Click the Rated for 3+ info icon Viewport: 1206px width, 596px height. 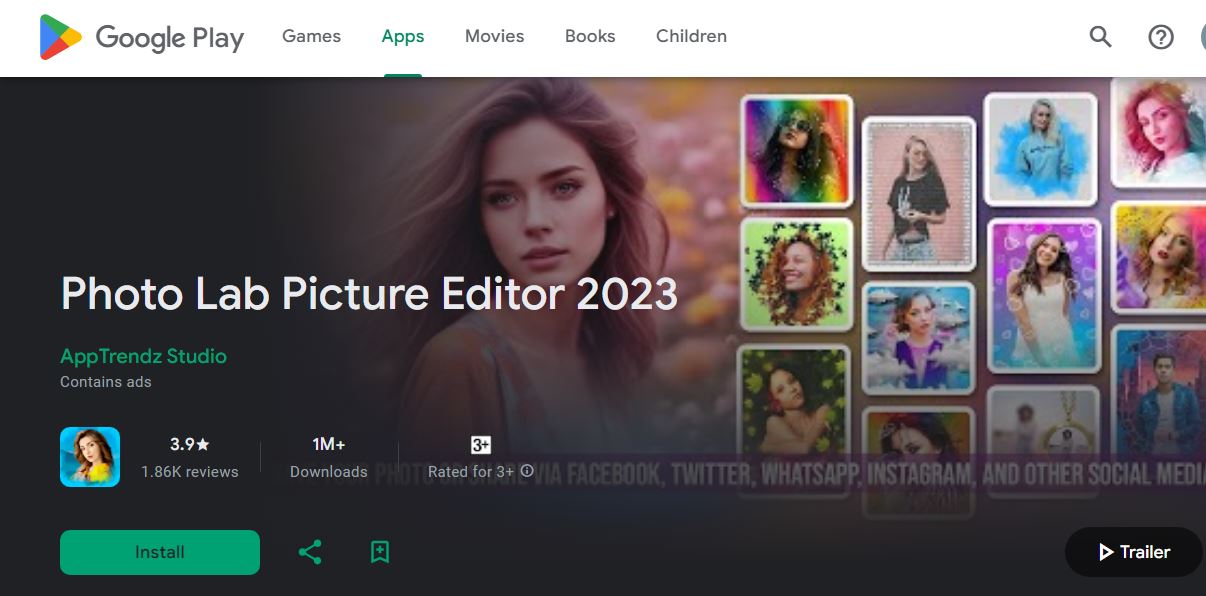[527, 470]
